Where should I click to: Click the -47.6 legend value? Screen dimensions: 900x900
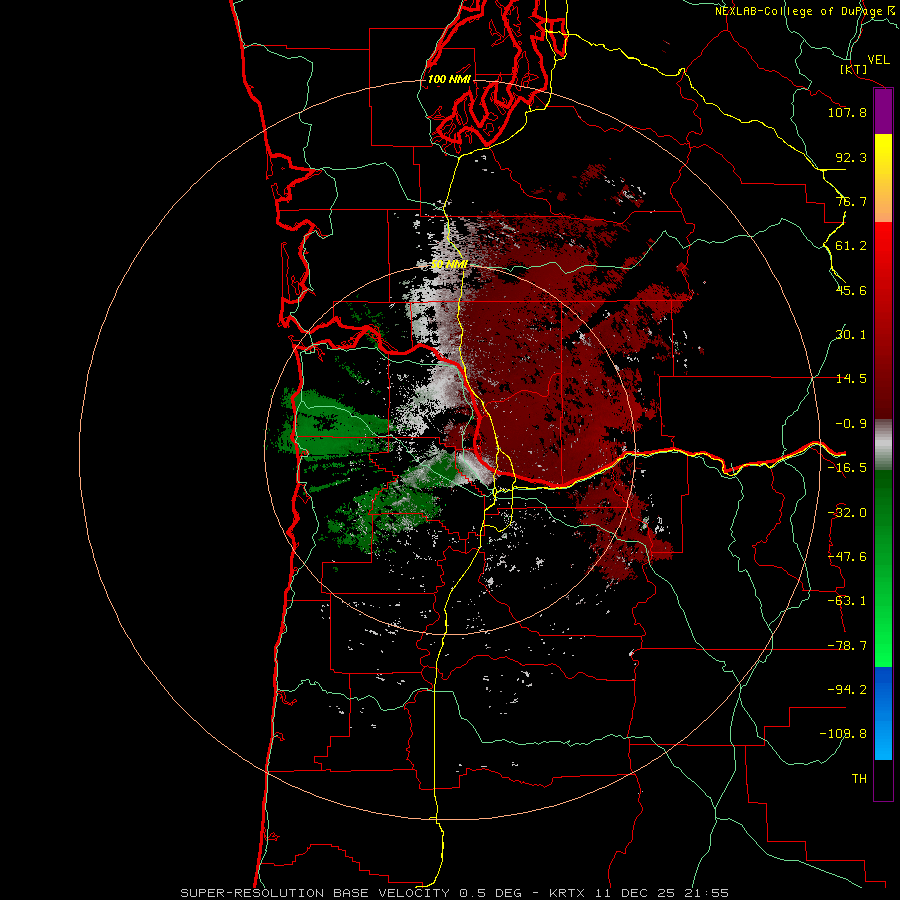(847, 557)
